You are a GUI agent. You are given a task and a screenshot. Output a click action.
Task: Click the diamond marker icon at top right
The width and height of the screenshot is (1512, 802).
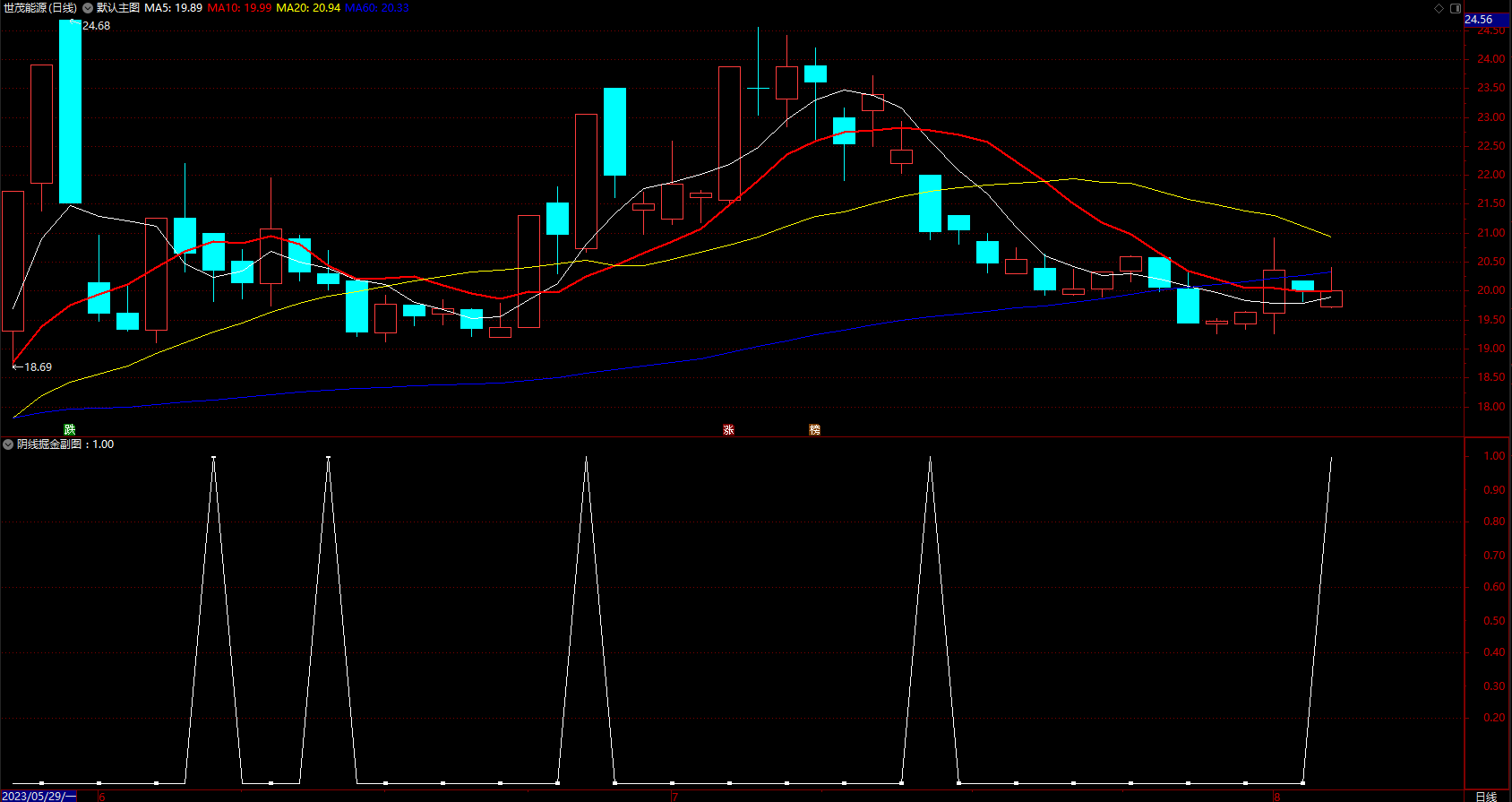[x=1439, y=8]
